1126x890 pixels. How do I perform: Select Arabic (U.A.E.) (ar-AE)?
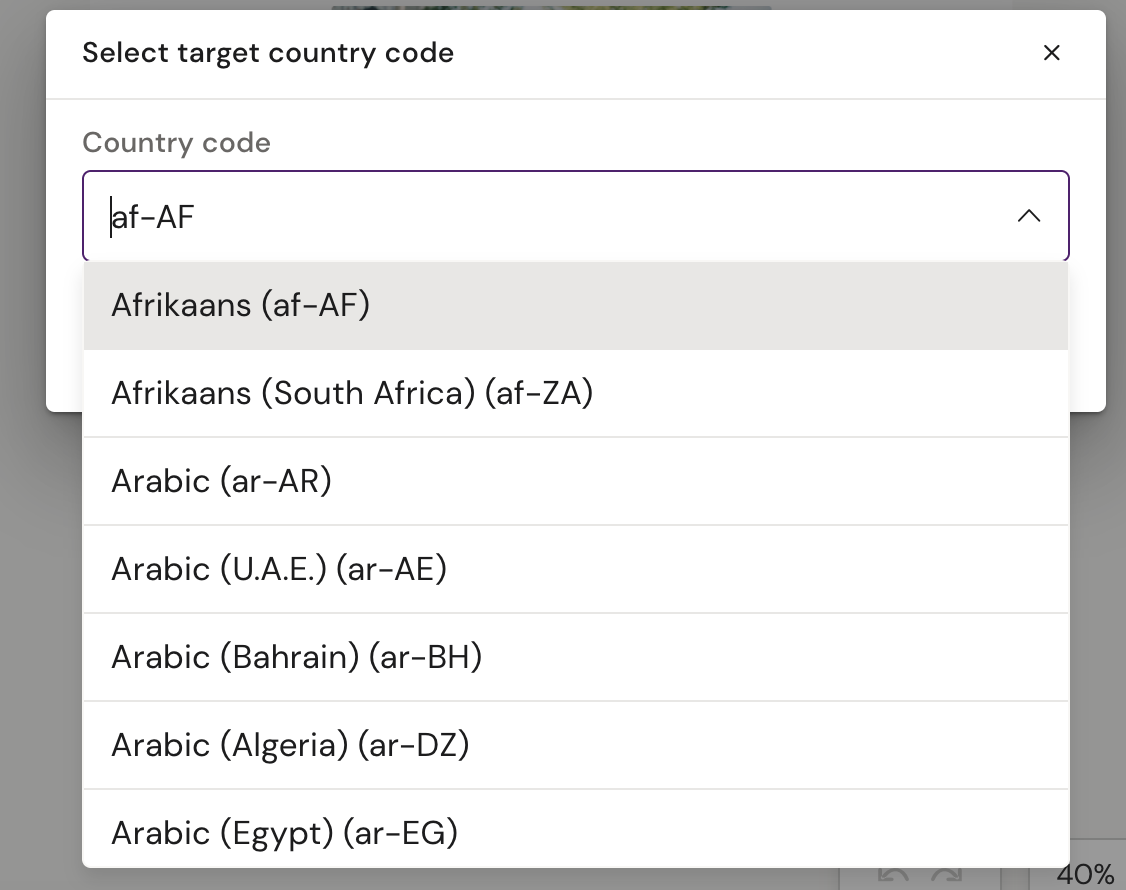pos(280,569)
